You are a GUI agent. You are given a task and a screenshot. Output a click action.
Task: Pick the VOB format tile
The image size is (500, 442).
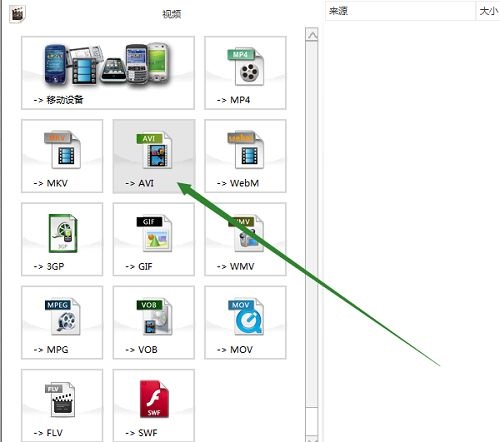pyautogui.click(x=154, y=322)
